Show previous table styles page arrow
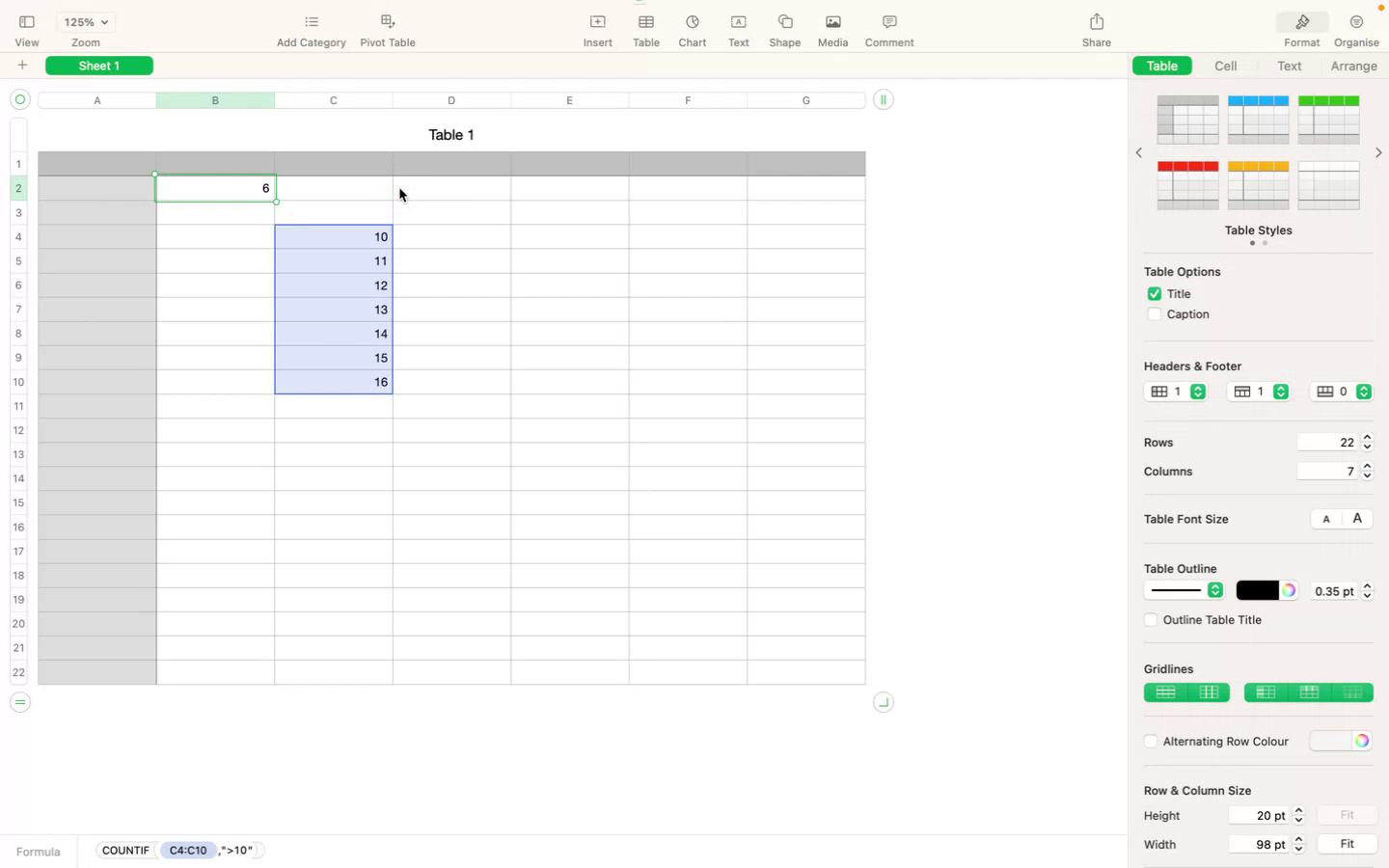This screenshot has height=868, width=1389. coord(1139,152)
